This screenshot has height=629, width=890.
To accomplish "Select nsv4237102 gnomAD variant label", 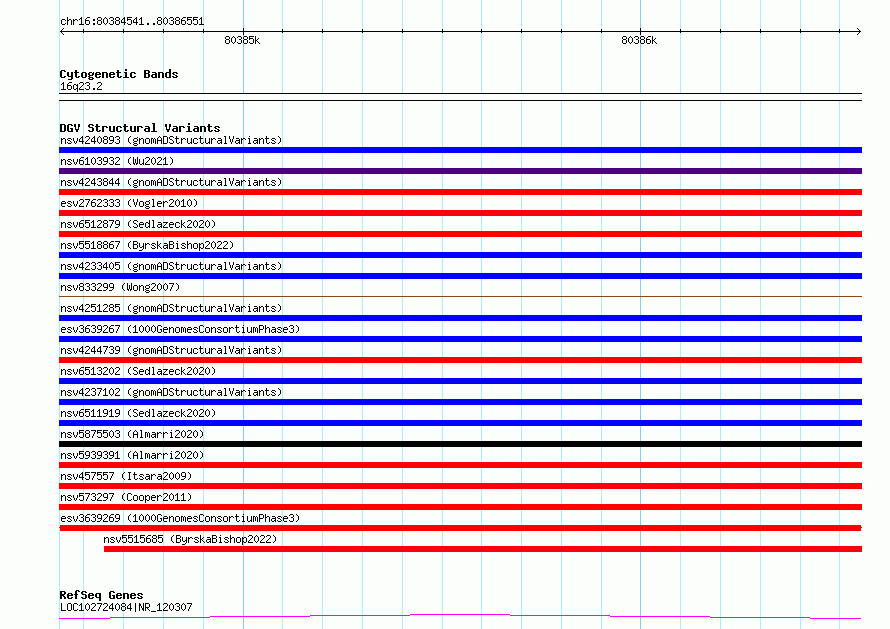I will tap(171, 392).
